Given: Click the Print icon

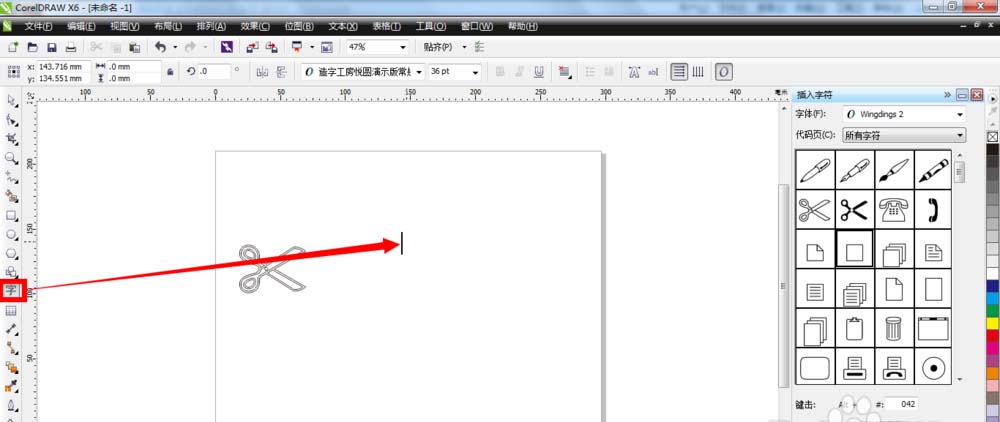Looking at the screenshot, I should coord(71,47).
